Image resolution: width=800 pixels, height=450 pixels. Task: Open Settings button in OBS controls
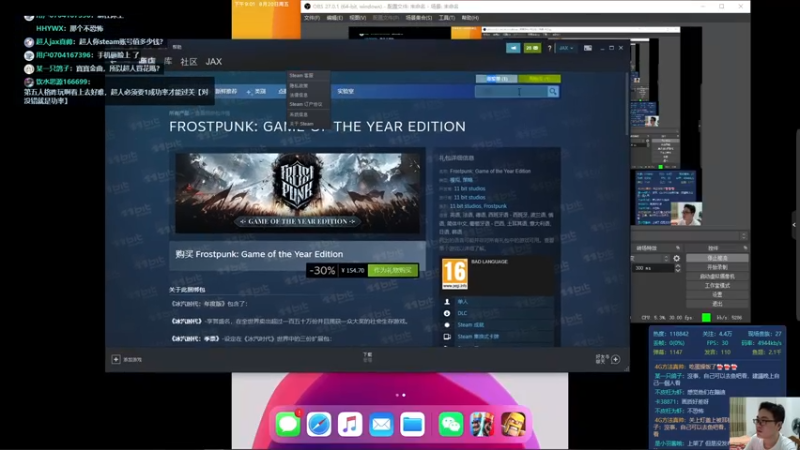(717, 295)
